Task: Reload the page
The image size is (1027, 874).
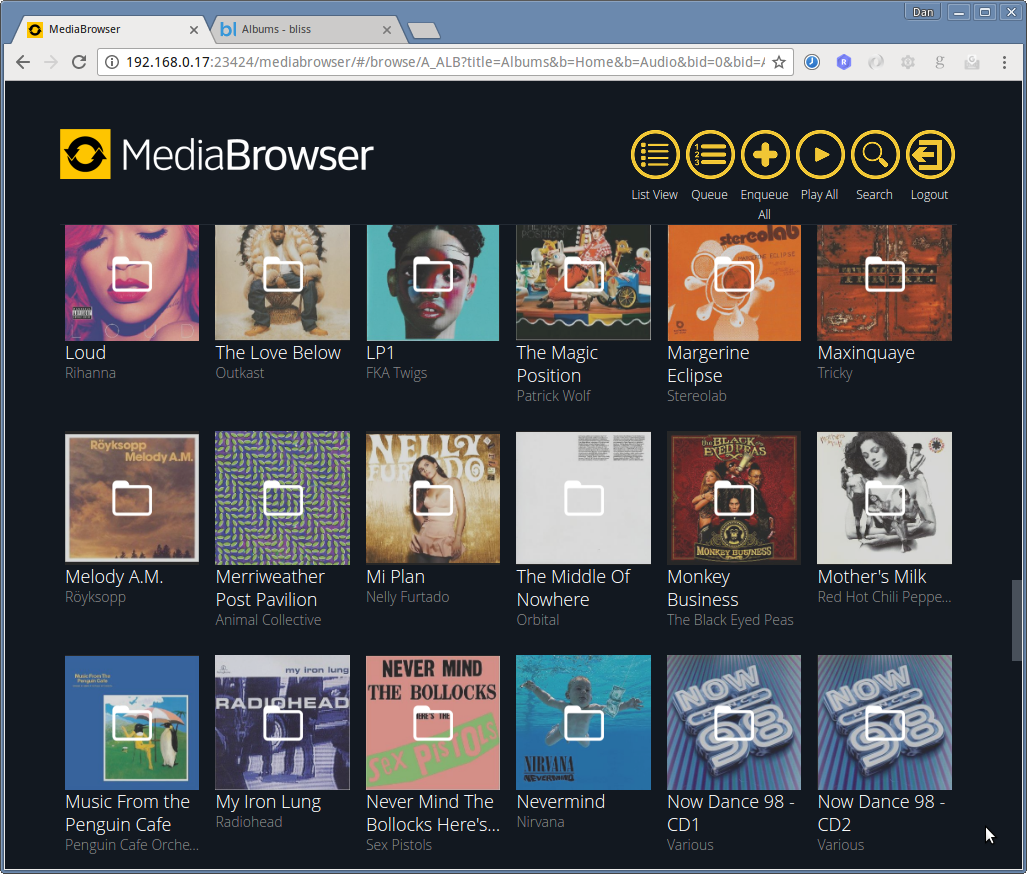Action: [79, 62]
